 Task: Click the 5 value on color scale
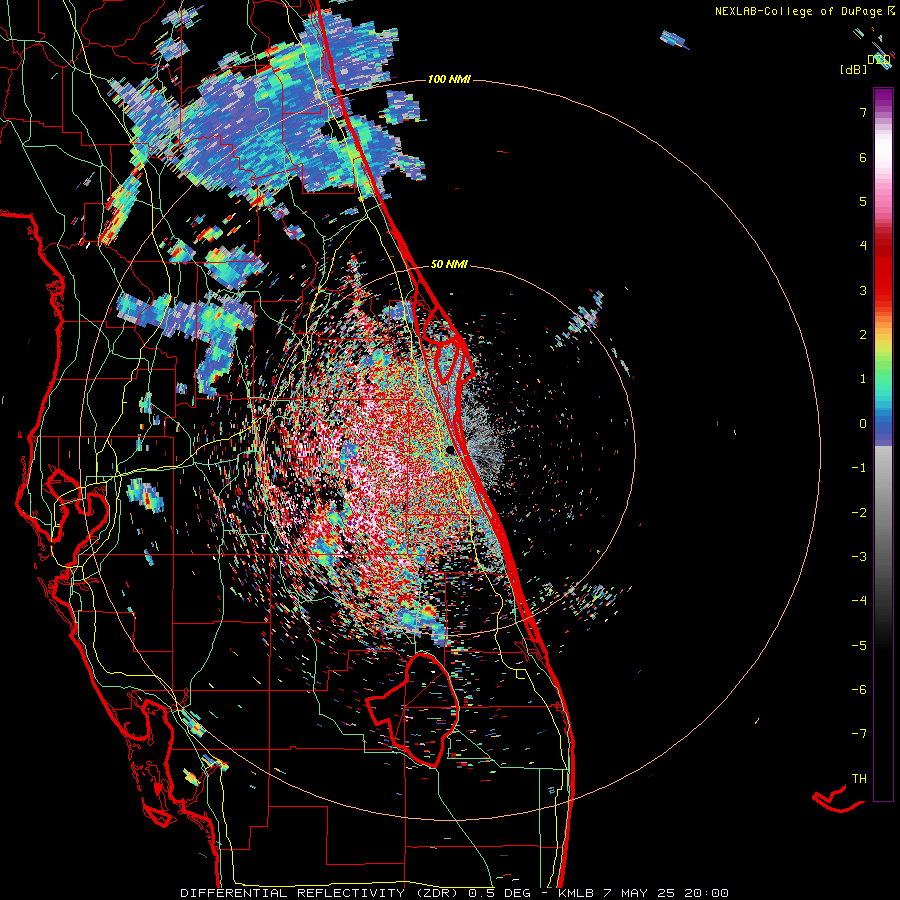tap(863, 201)
